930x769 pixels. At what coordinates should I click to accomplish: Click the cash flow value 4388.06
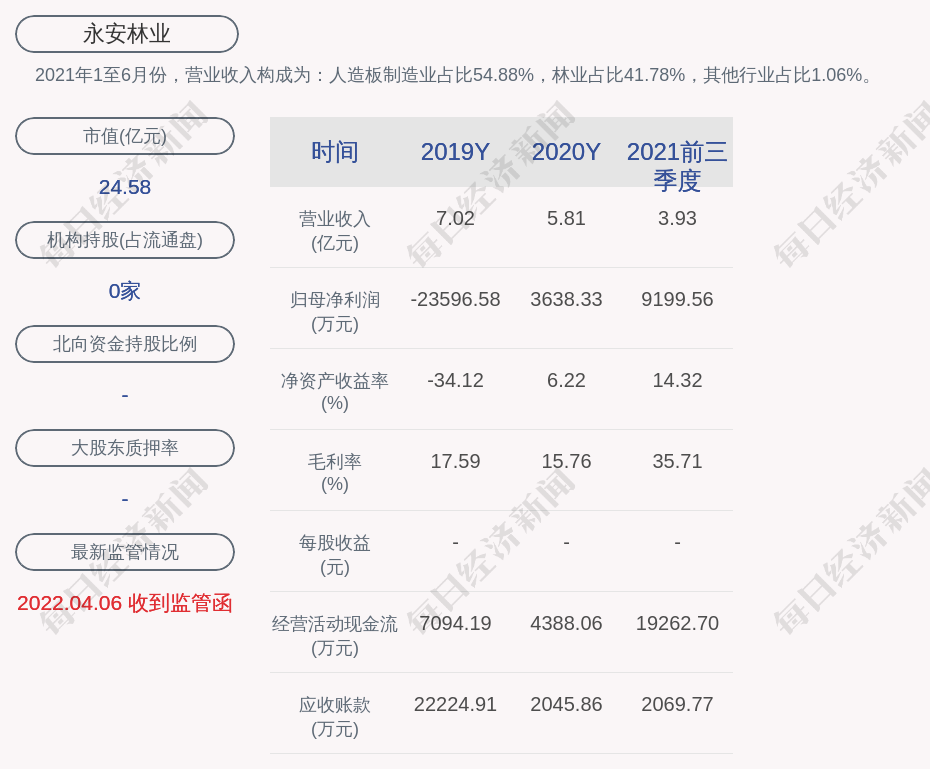566,623
